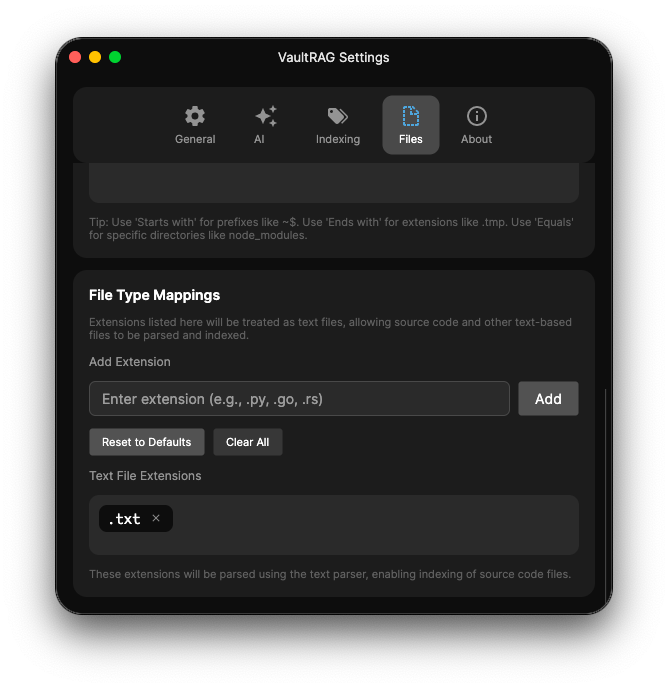
Task: Remove the .txt extension tag
Action: click(x=156, y=518)
